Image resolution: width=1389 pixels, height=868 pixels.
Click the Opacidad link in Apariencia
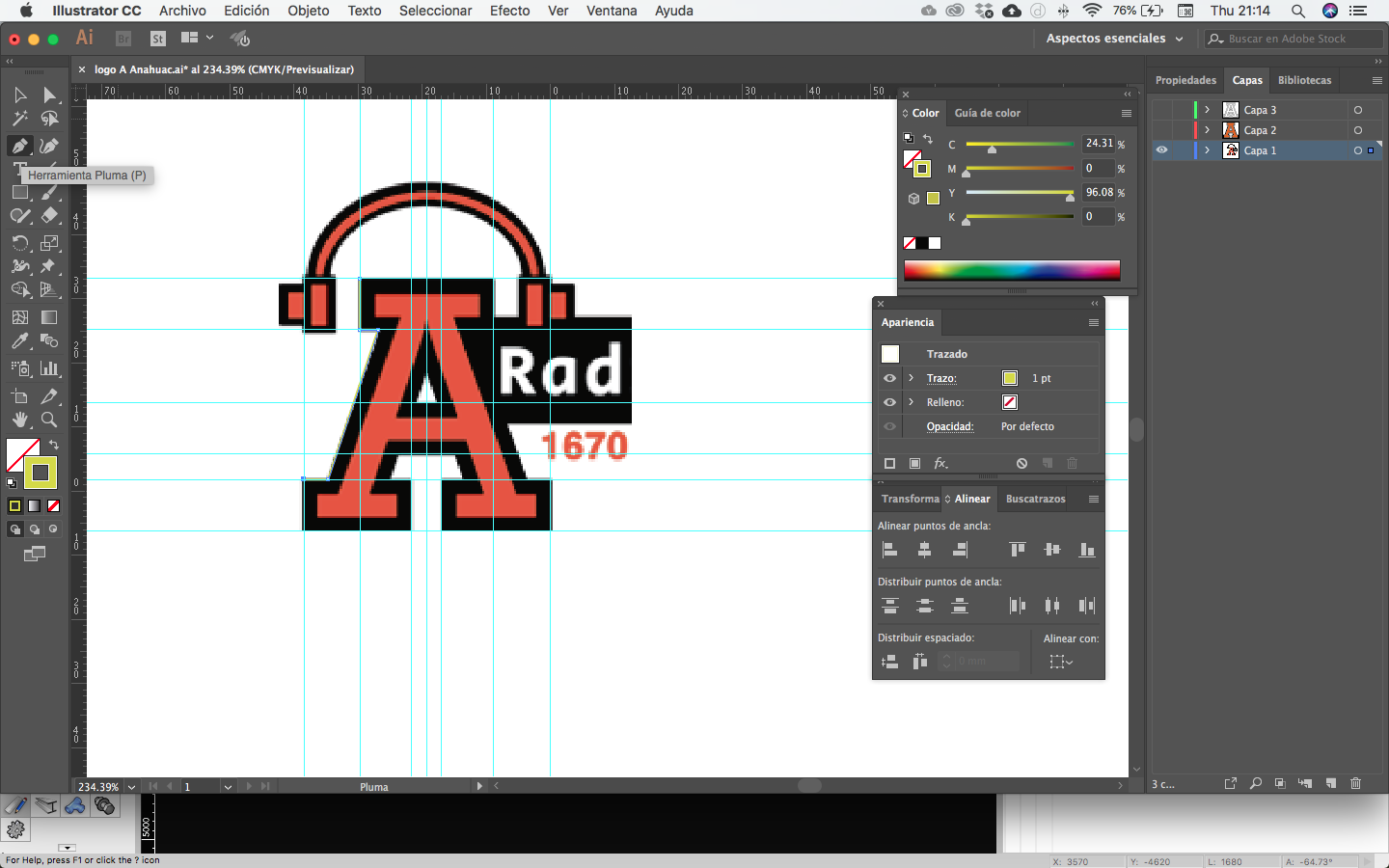click(950, 426)
